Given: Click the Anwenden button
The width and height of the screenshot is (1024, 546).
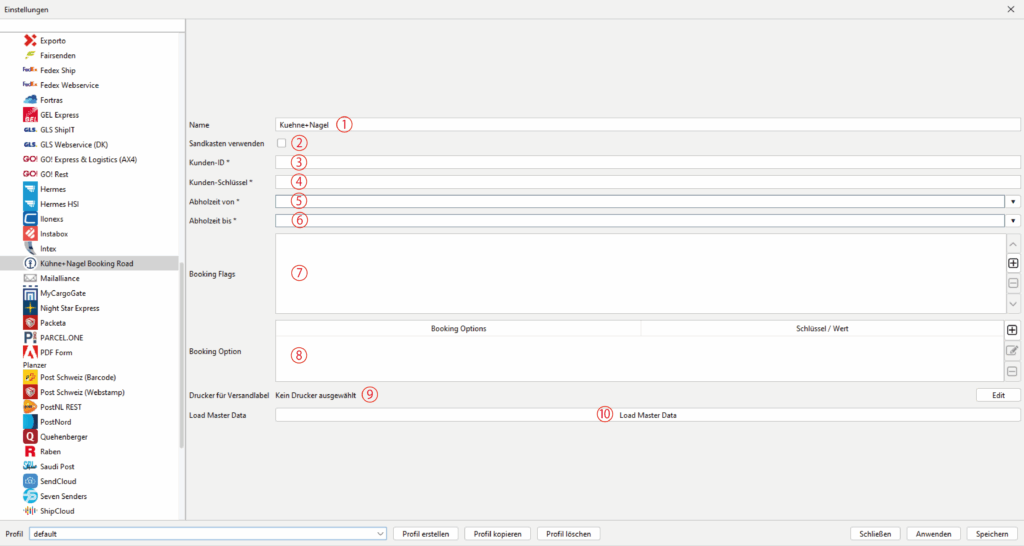Looking at the screenshot, I should click(x=933, y=534).
